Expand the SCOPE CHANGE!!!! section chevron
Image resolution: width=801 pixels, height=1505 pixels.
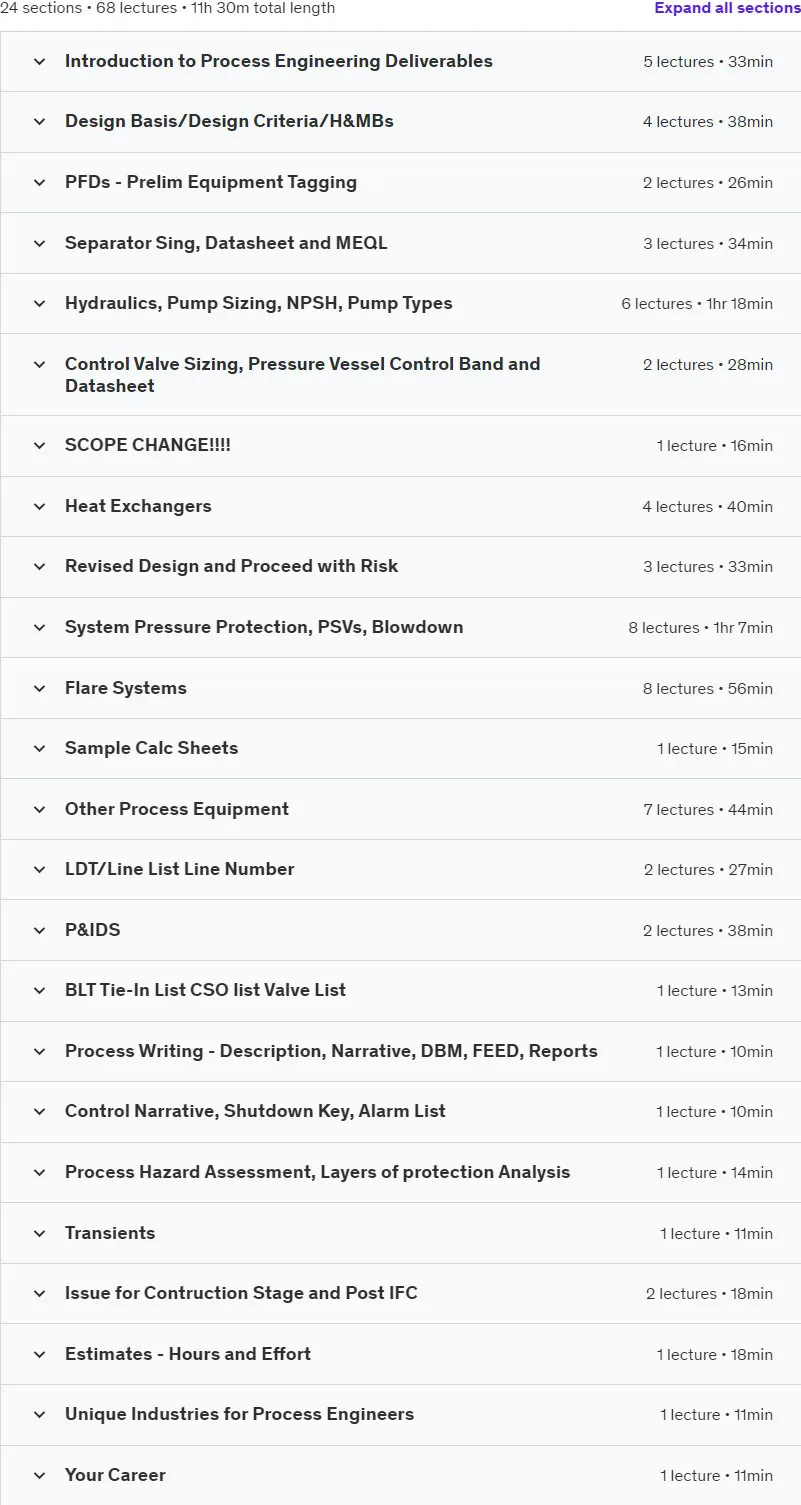click(x=40, y=446)
